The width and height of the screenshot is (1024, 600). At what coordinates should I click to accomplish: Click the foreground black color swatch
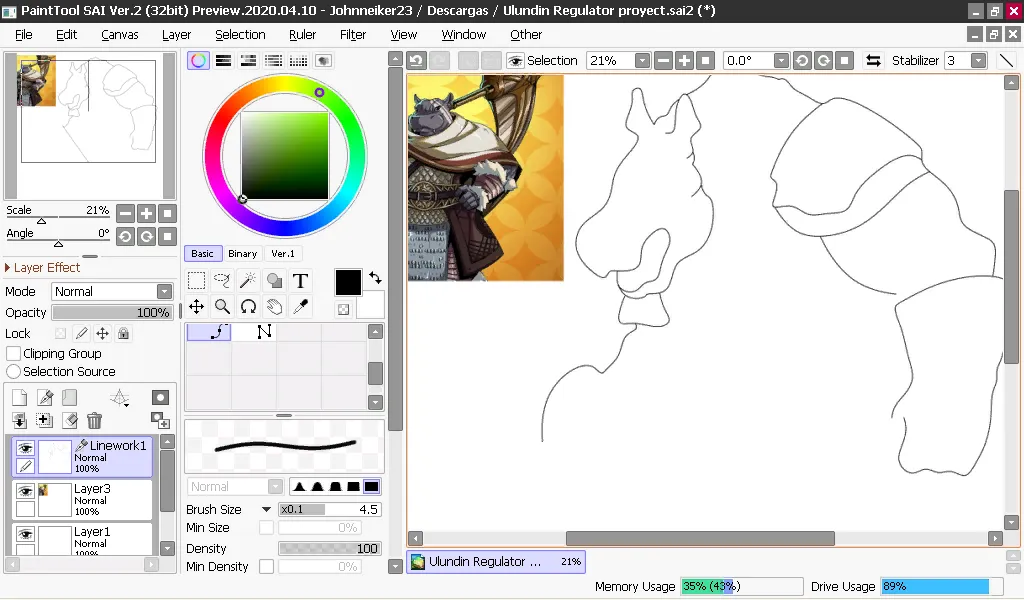[x=348, y=283]
